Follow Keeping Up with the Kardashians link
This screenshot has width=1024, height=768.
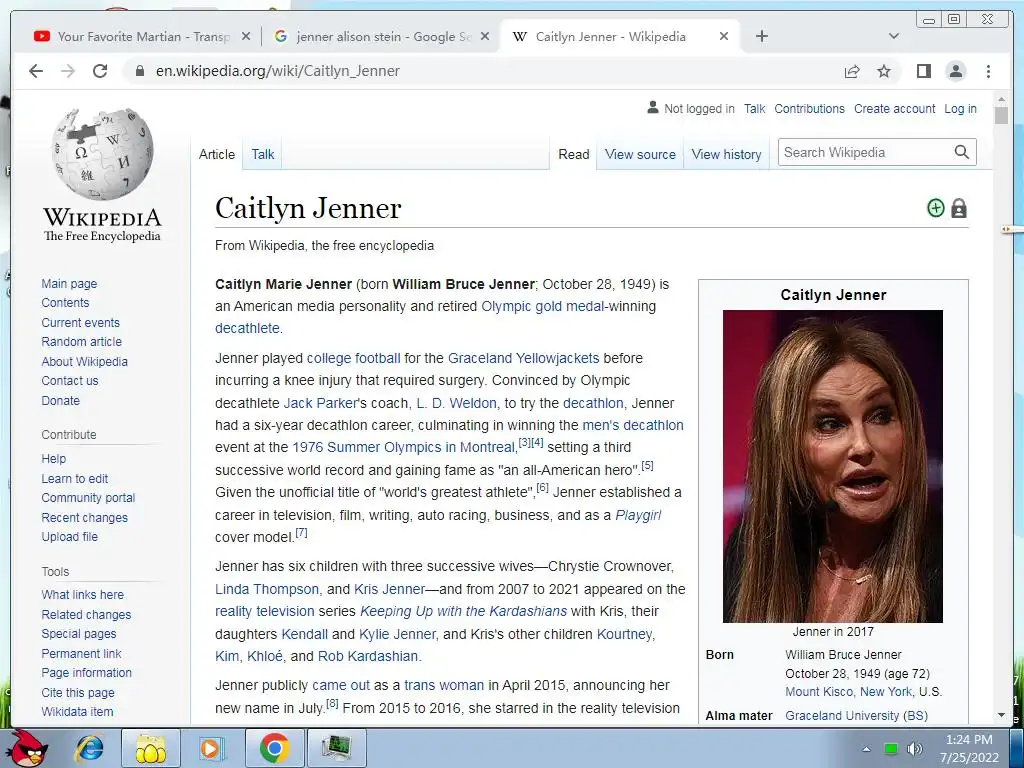coord(463,611)
